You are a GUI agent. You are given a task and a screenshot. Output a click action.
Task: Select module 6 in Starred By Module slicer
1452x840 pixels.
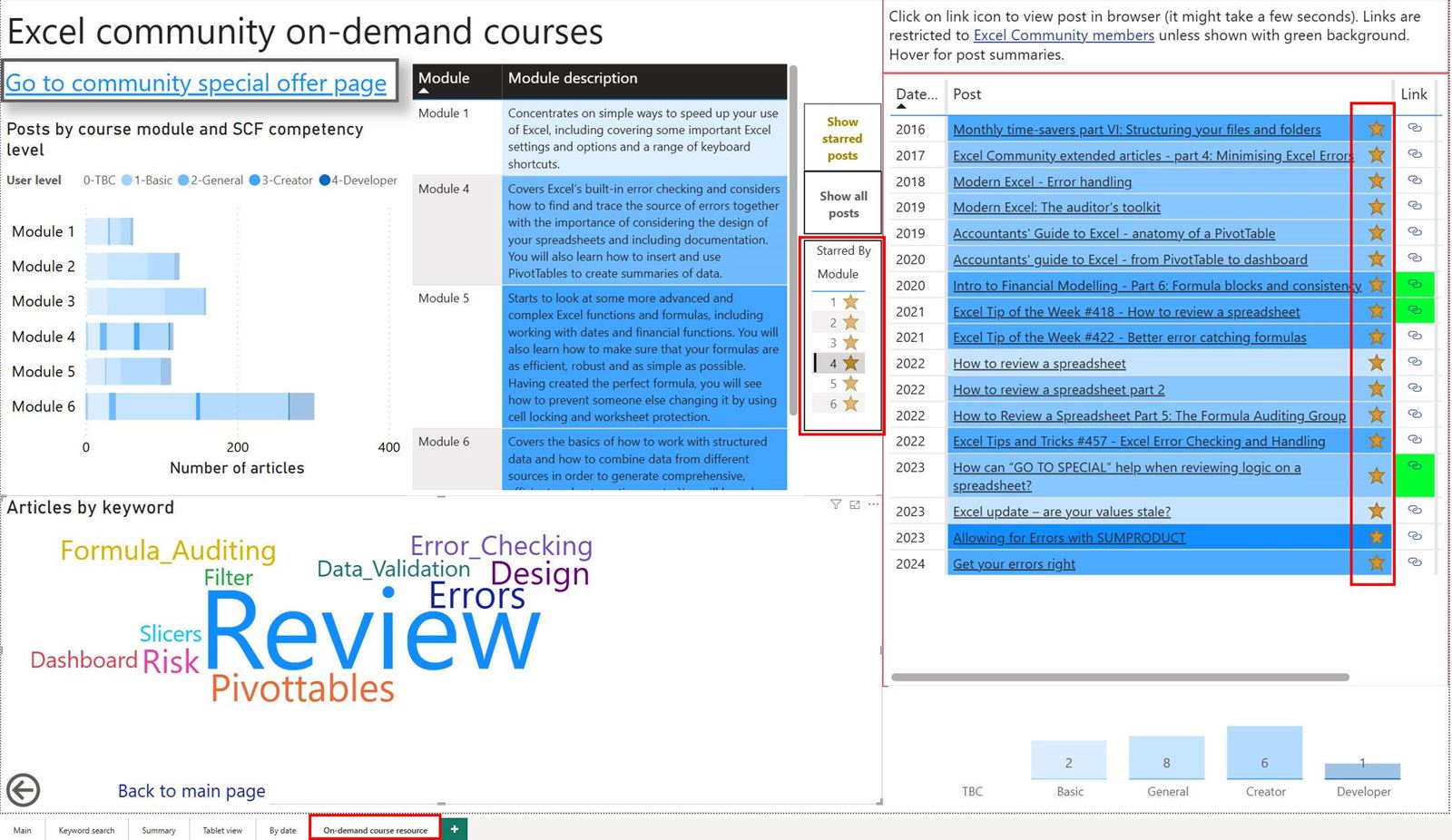[x=840, y=404]
